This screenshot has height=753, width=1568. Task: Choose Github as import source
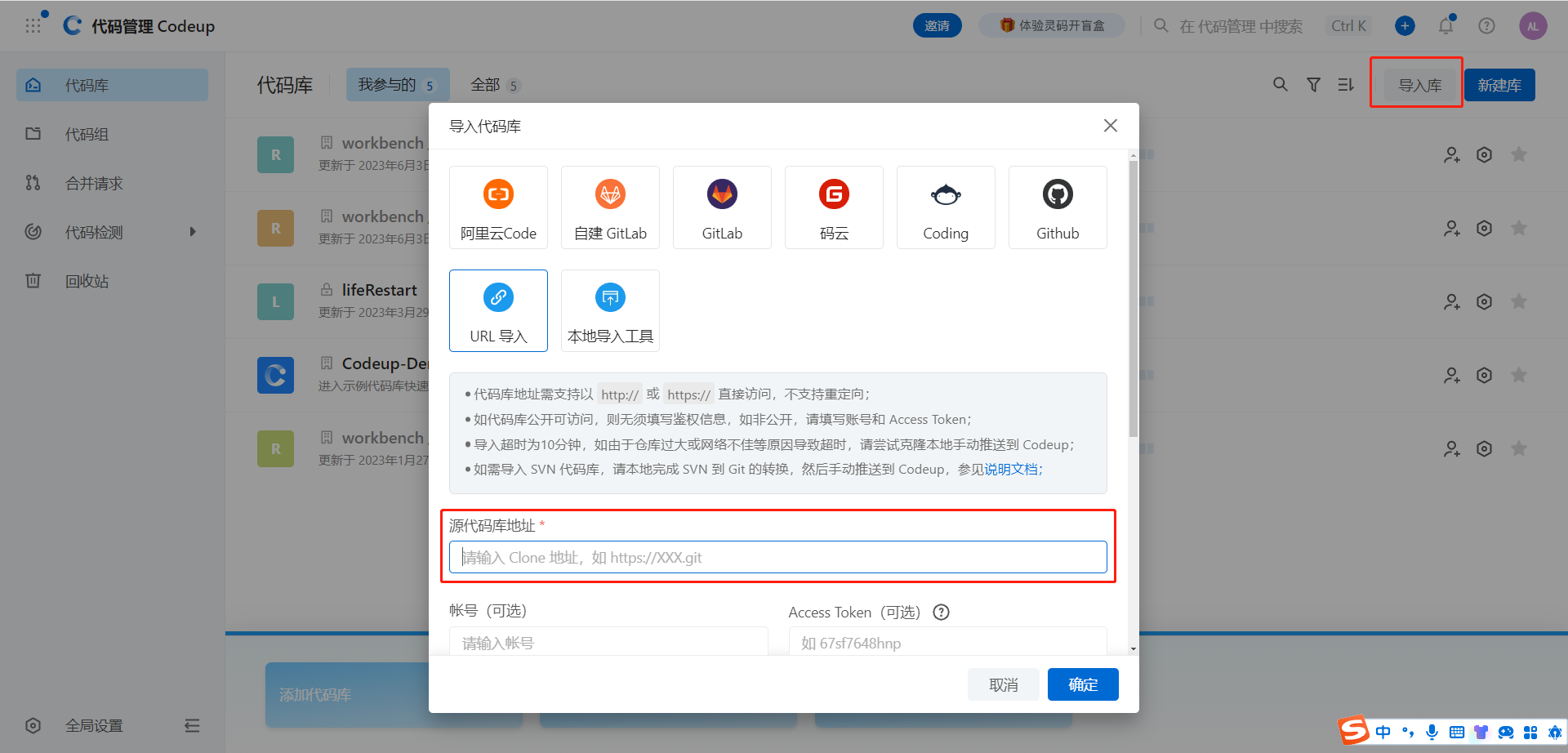pos(1058,207)
